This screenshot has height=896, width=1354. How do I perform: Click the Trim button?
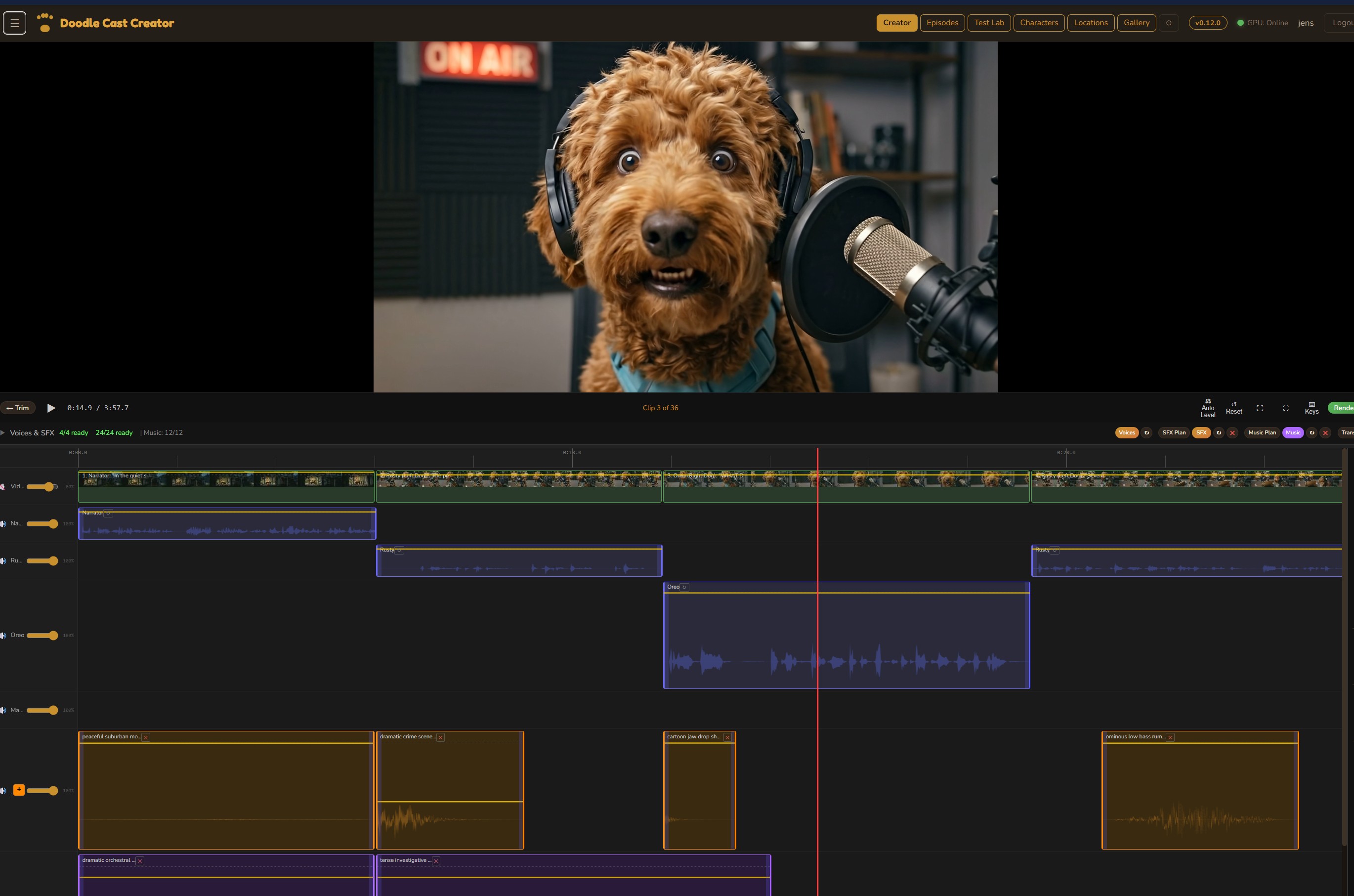(18, 407)
